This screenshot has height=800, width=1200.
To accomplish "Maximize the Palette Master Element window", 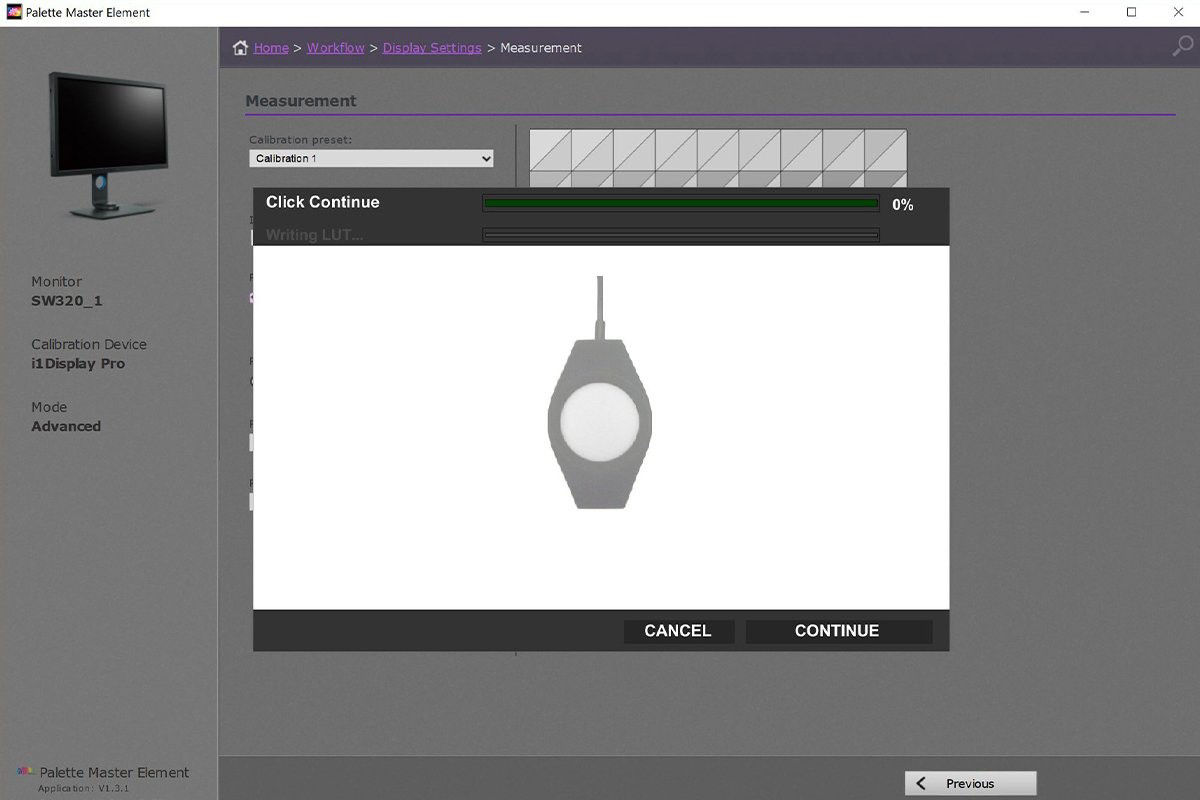I will pyautogui.click(x=1131, y=12).
